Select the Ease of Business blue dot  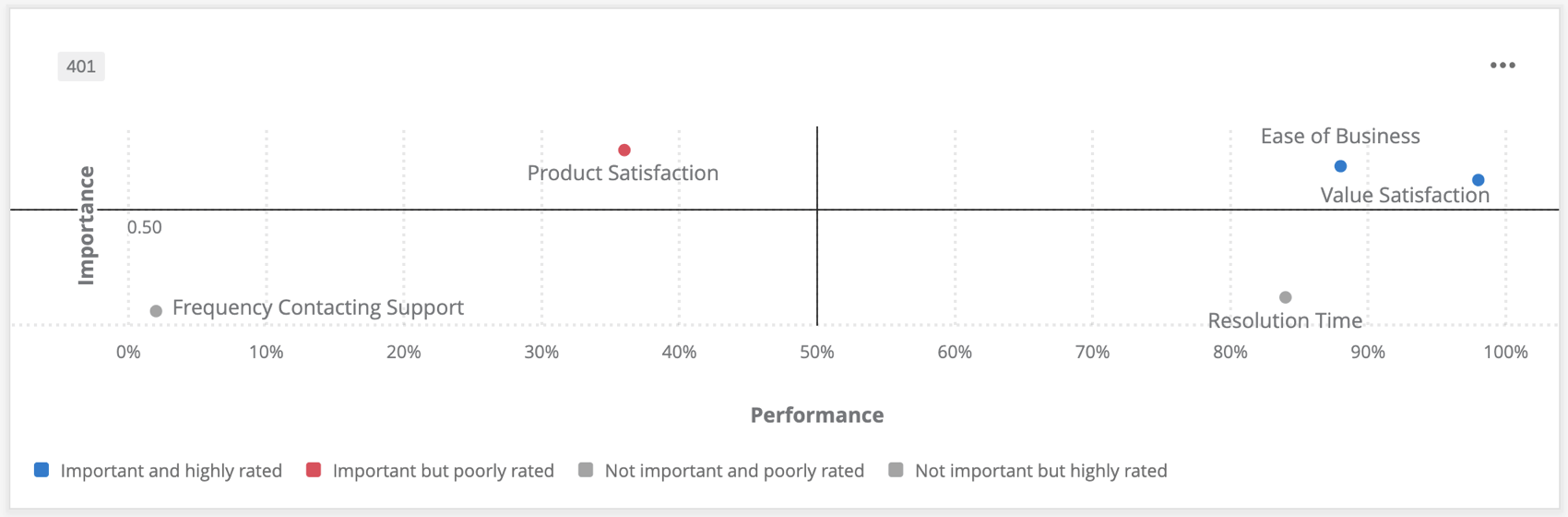click(1340, 166)
